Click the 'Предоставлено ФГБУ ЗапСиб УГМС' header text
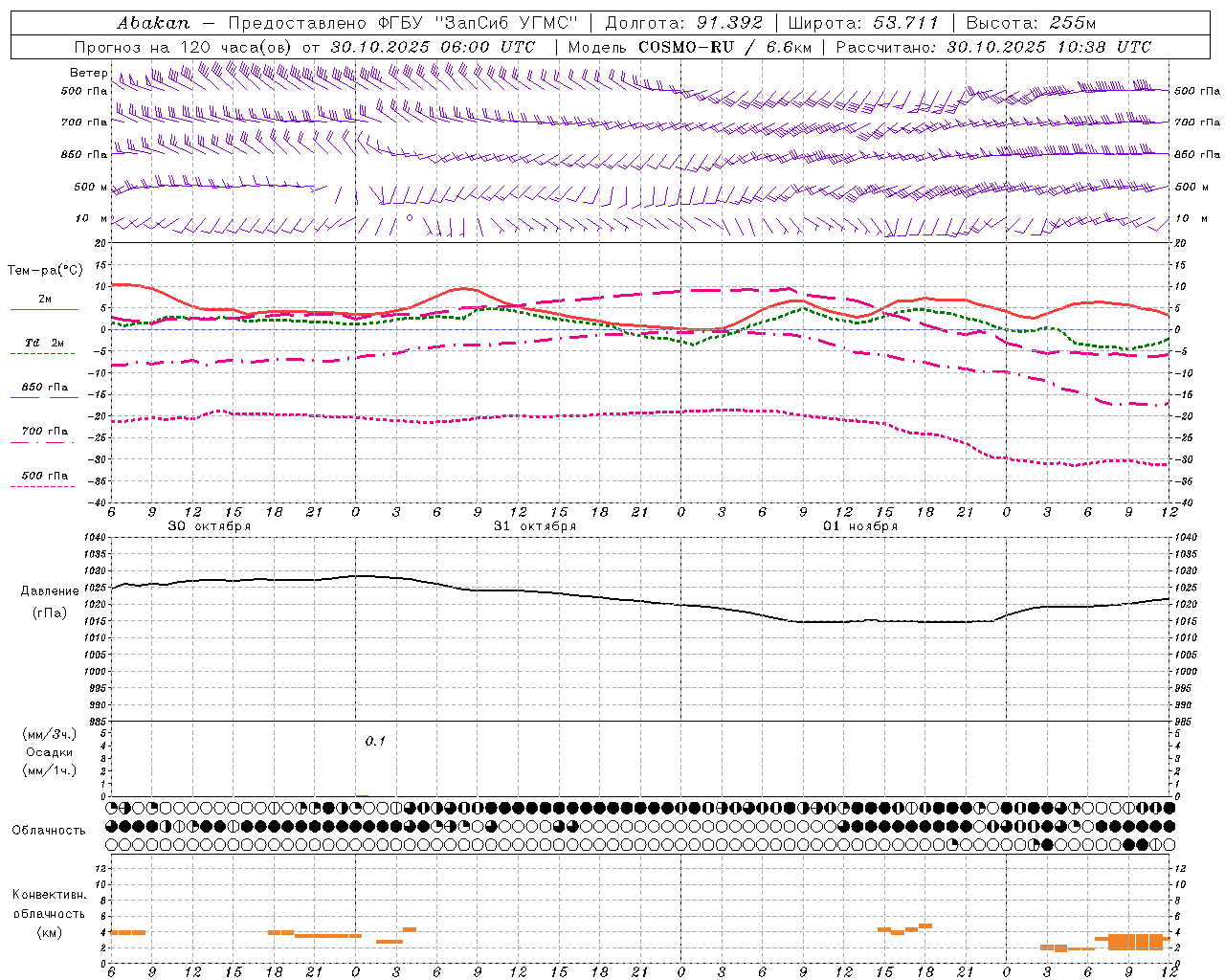 [x=403, y=22]
